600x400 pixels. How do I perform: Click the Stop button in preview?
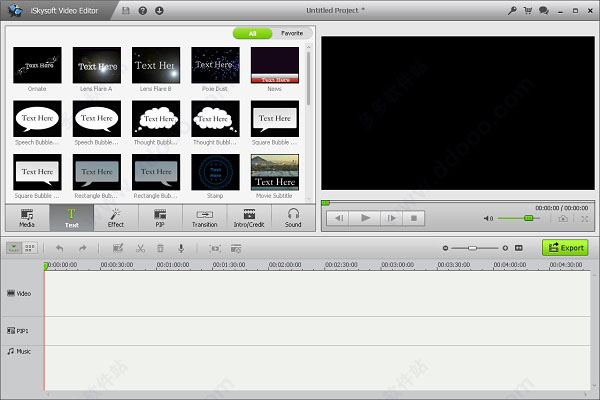click(414, 218)
